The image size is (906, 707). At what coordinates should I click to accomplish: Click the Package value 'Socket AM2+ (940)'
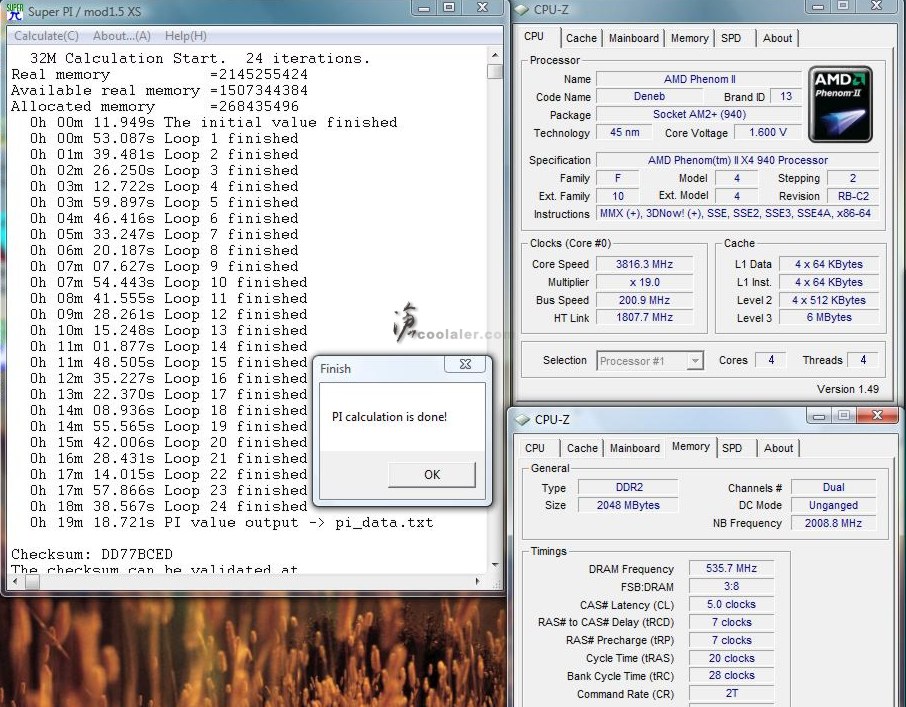tap(699, 114)
